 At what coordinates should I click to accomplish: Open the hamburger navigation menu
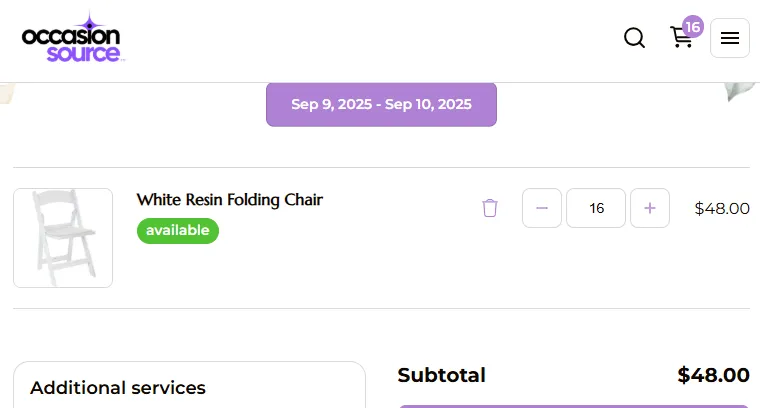pyautogui.click(x=730, y=38)
